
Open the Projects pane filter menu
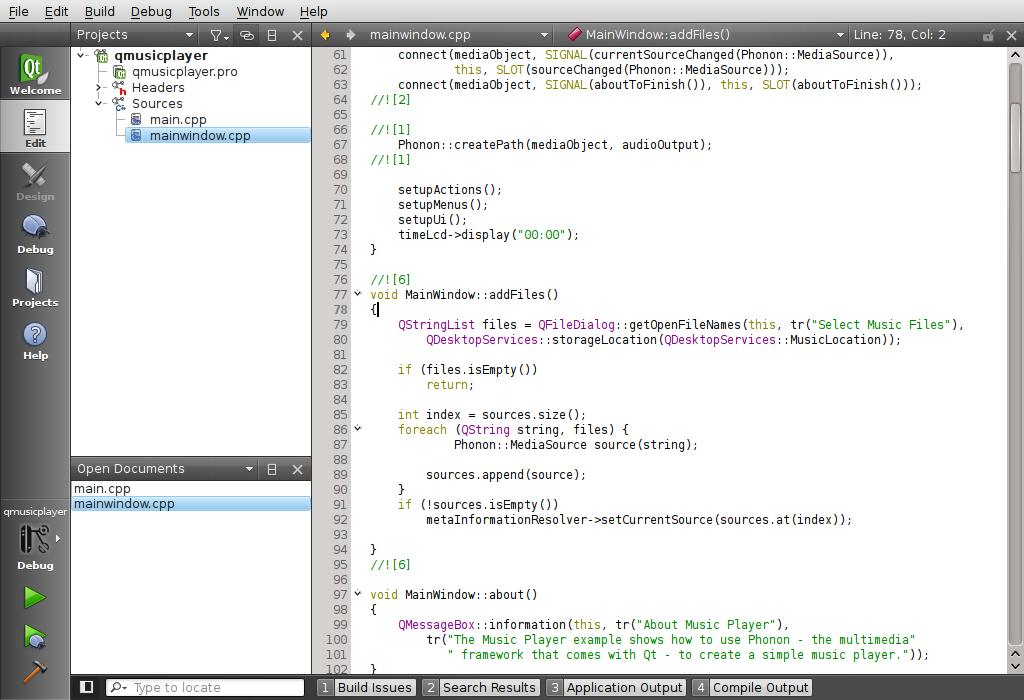pos(219,35)
